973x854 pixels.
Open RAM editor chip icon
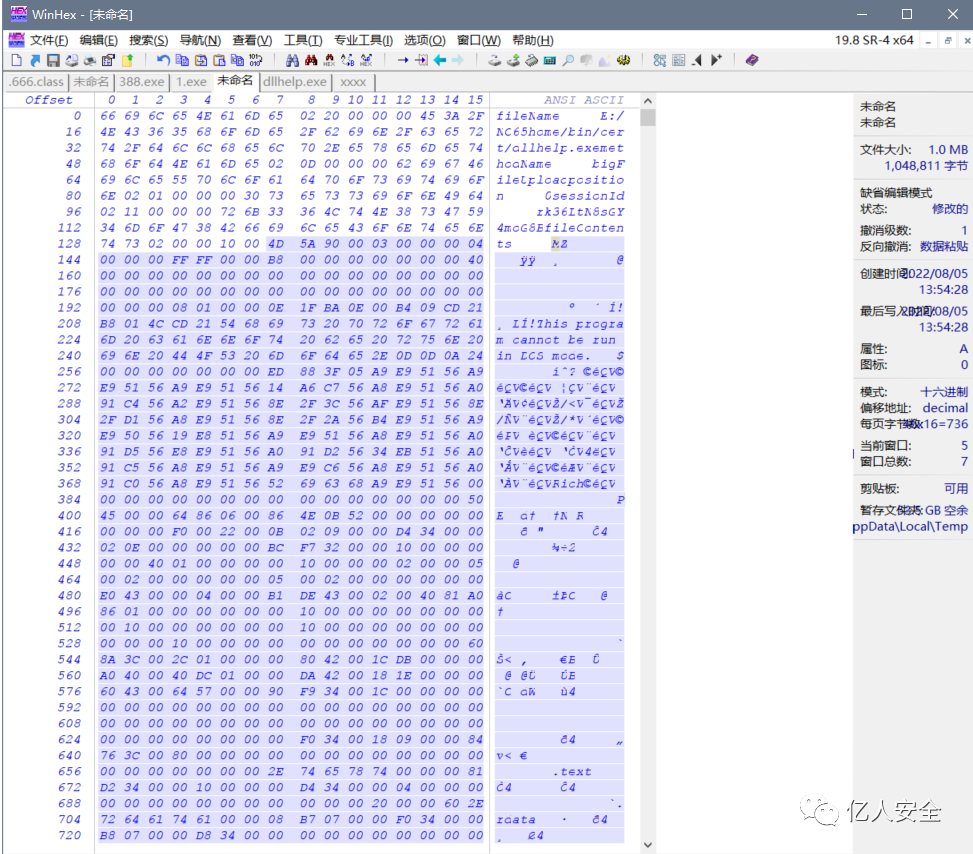[x=532, y=60]
